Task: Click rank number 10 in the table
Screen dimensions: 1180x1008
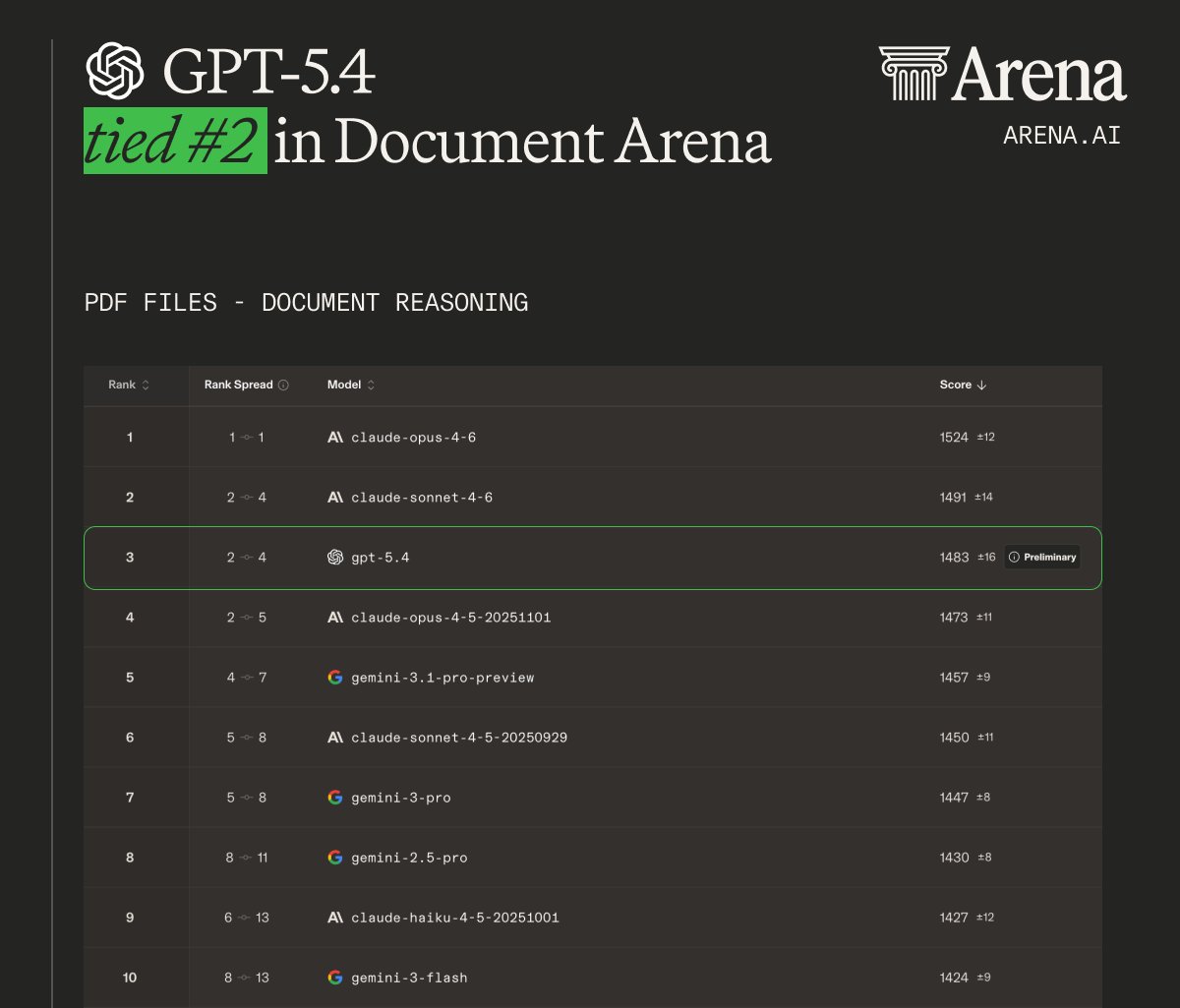Action: coord(130,977)
